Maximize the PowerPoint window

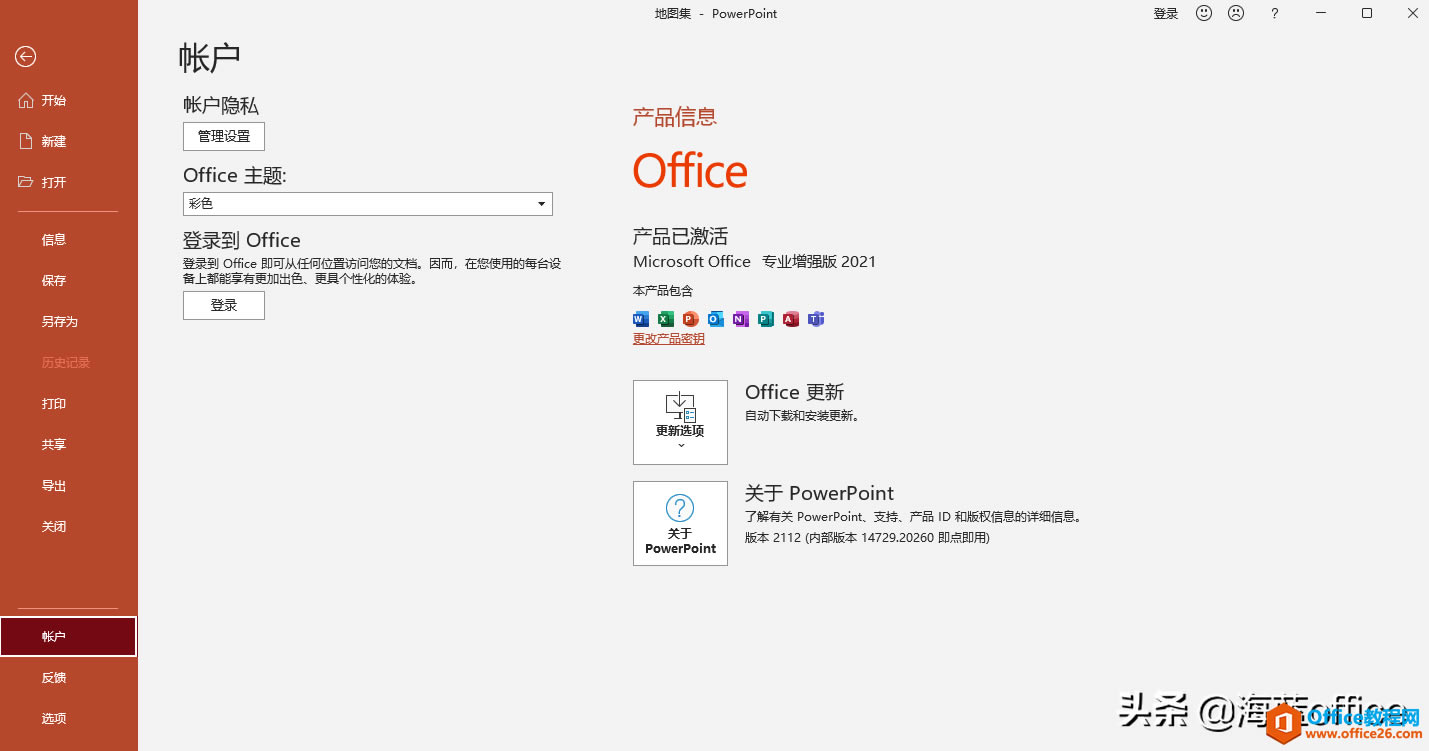tap(1367, 14)
